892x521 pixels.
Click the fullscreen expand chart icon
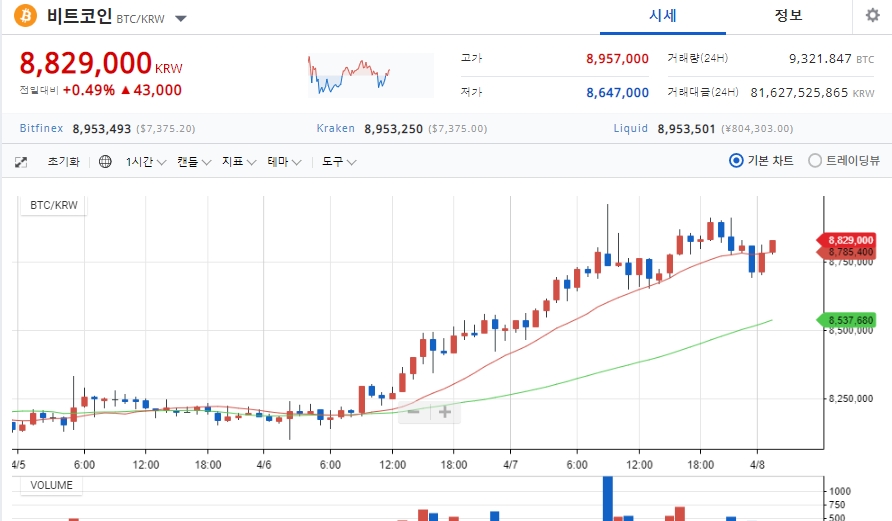click(21, 162)
